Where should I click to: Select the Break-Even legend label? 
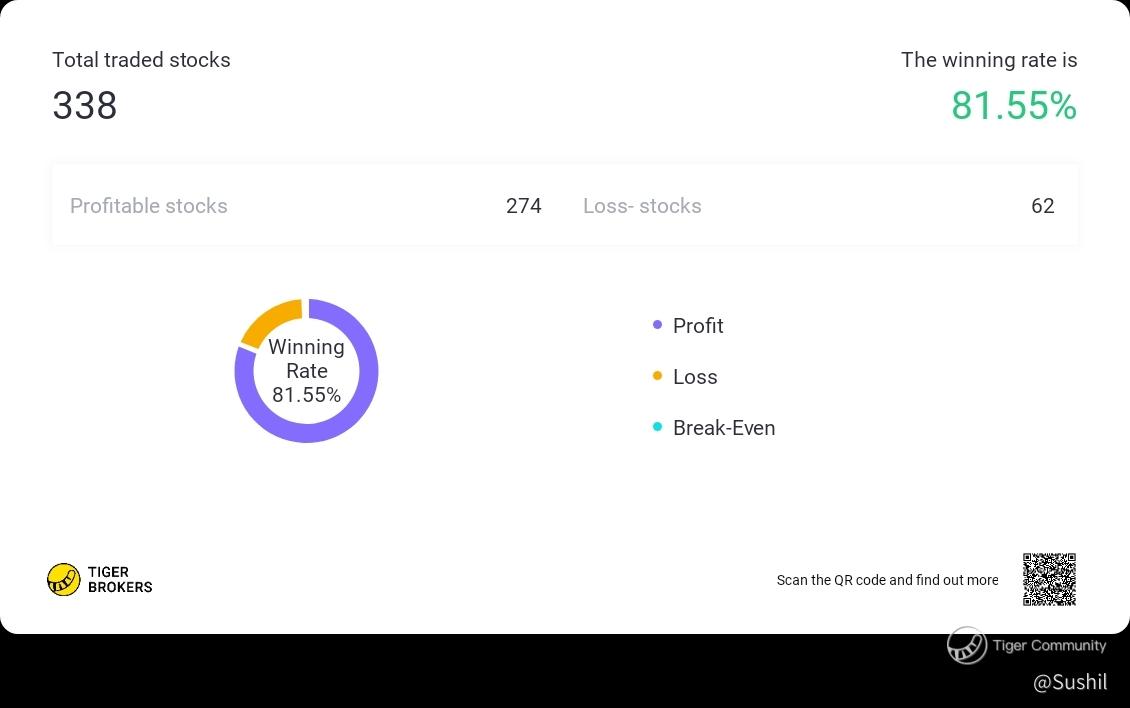[724, 428]
